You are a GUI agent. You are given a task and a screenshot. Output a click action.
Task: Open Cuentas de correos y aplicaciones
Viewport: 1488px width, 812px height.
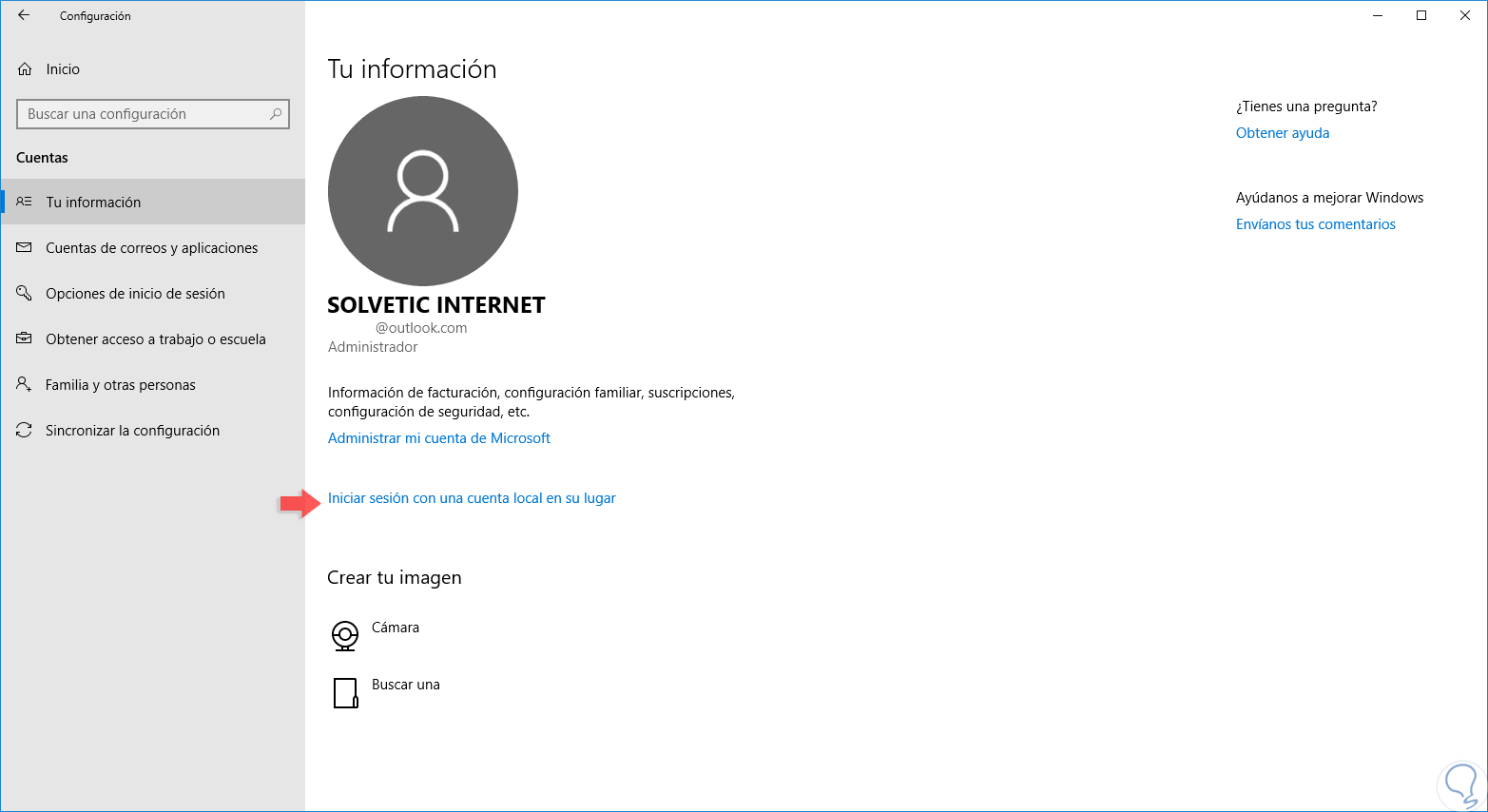pos(153,247)
